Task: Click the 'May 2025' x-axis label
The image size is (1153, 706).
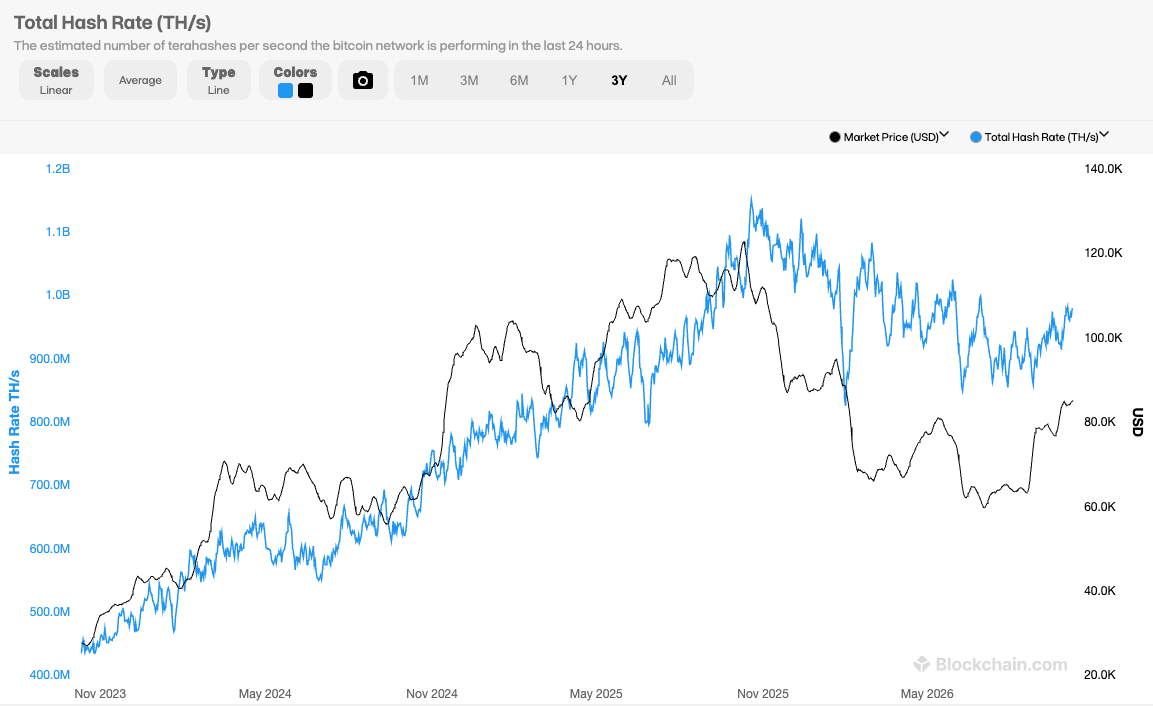Action: click(596, 693)
